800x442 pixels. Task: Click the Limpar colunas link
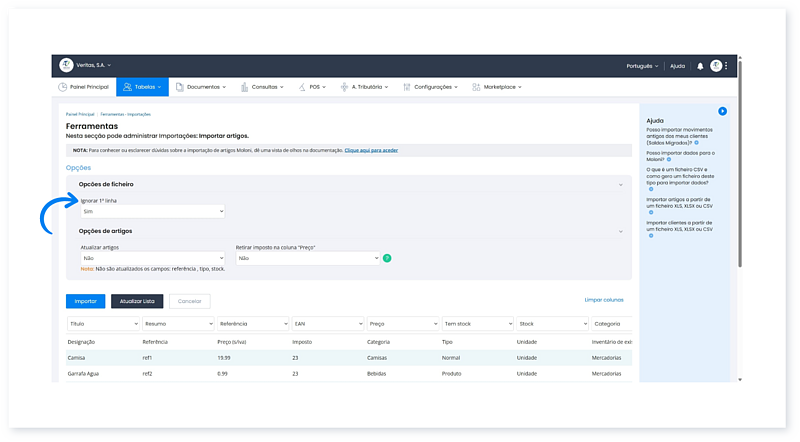(x=603, y=300)
